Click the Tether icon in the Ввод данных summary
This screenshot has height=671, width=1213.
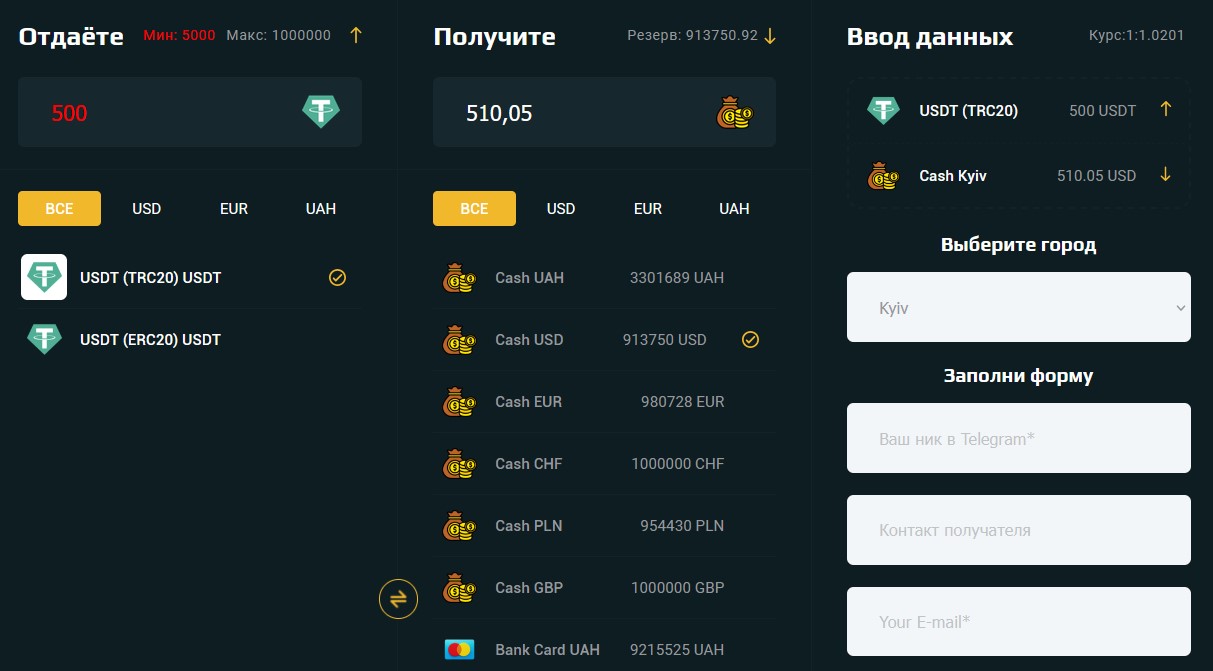tap(883, 110)
